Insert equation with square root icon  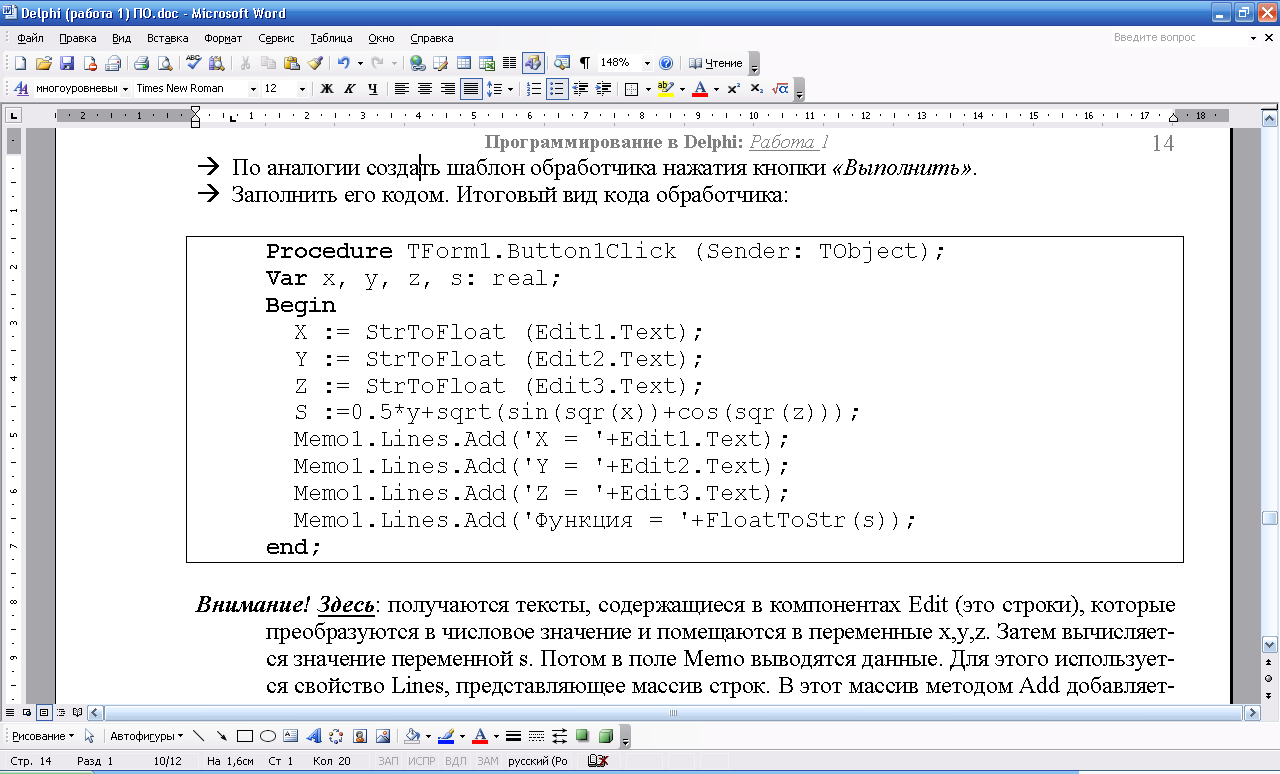point(781,89)
